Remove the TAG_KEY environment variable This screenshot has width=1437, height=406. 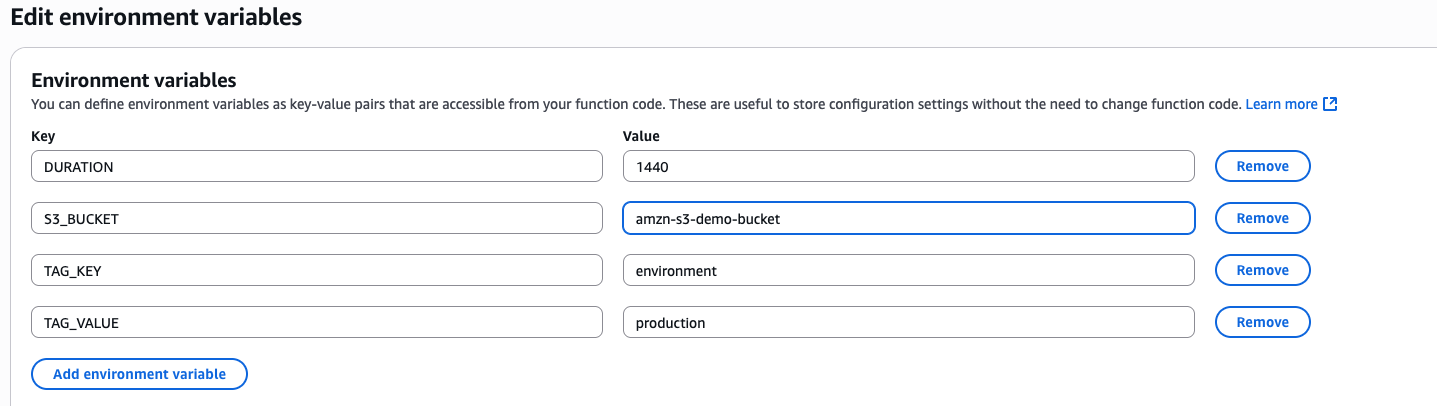(1262, 270)
